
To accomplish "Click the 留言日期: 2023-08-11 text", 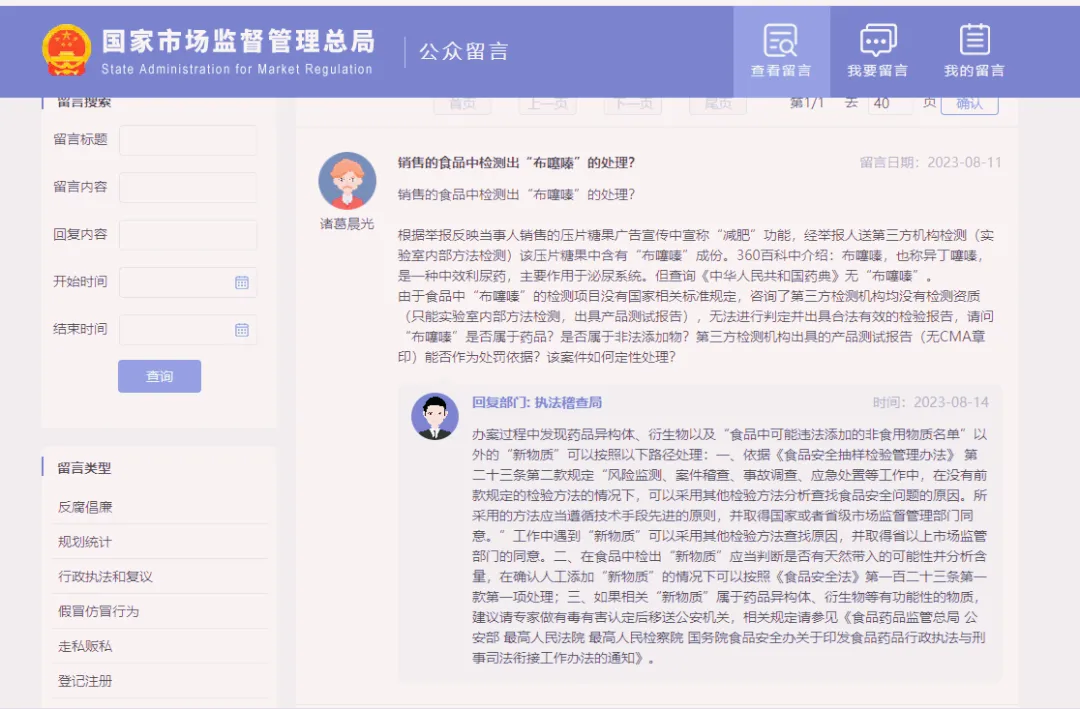I will point(931,163).
